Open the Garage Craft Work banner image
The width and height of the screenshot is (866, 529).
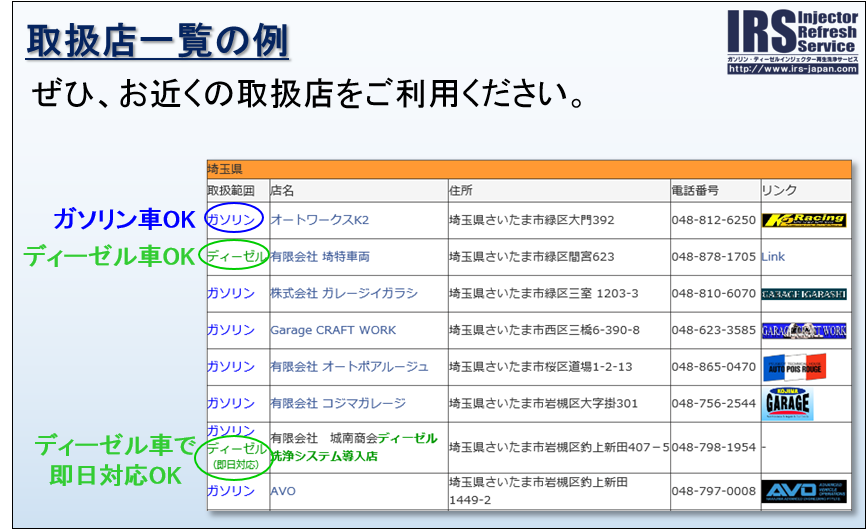803,330
